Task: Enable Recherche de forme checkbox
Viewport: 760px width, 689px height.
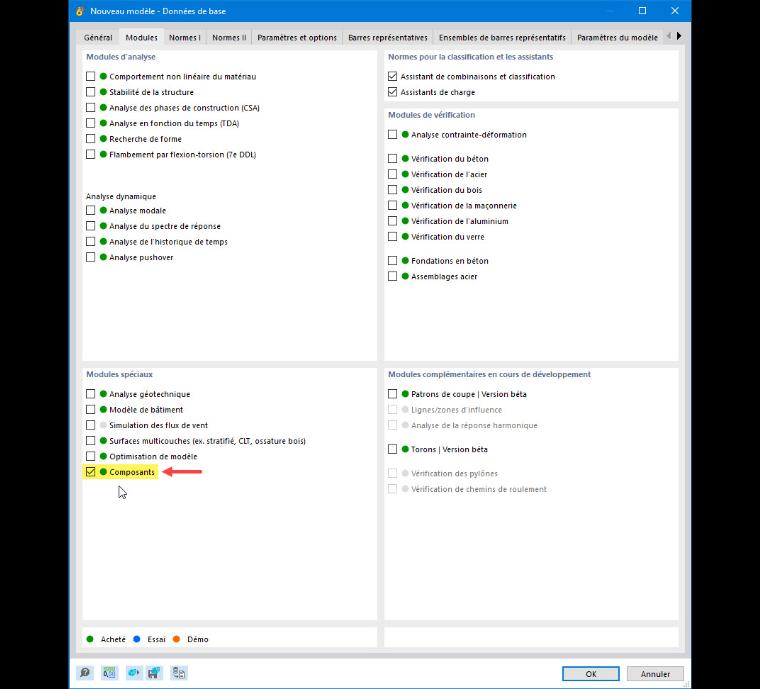Action: [90, 139]
